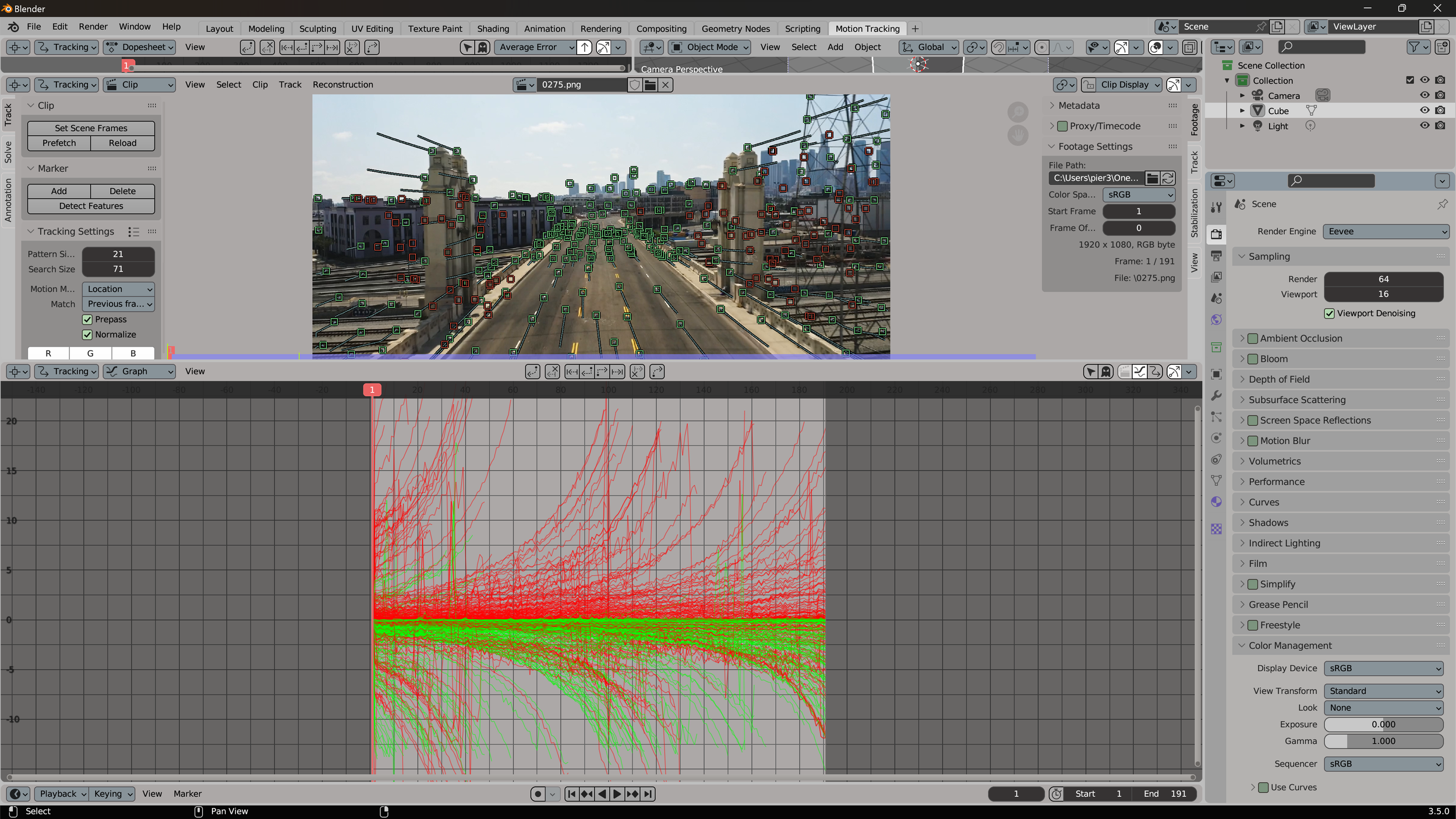
Task: Jump to the end frame
Action: pos(648,794)
